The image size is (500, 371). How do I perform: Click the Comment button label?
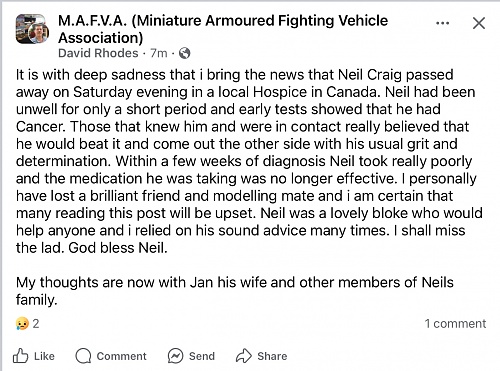point(121,356)
